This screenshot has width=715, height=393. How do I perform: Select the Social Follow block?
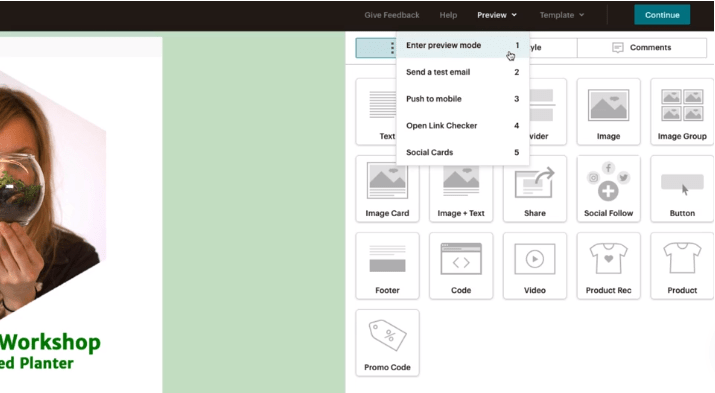pos(608,189)
